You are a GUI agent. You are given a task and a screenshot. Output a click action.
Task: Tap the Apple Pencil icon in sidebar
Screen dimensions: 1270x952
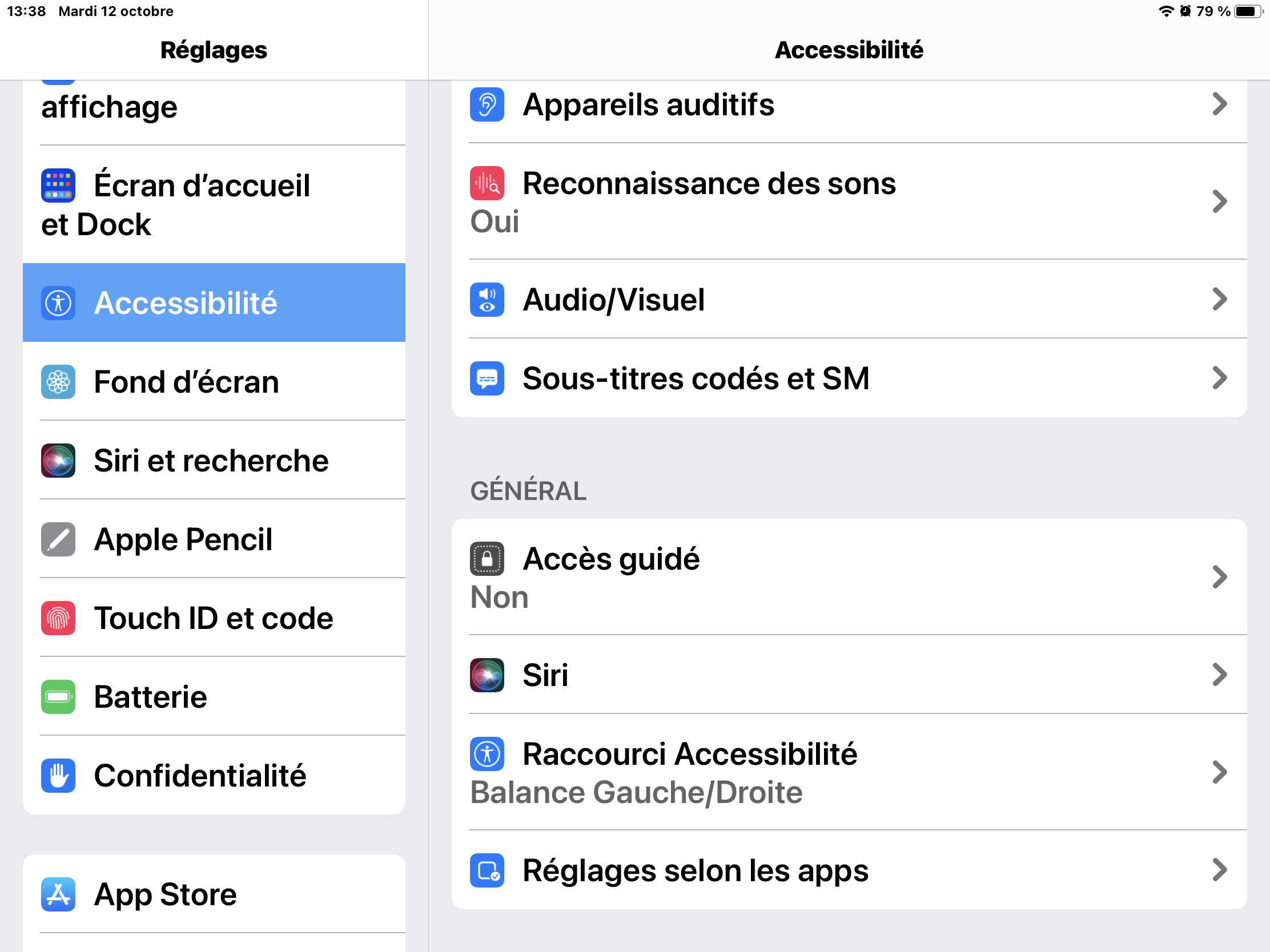58,539
